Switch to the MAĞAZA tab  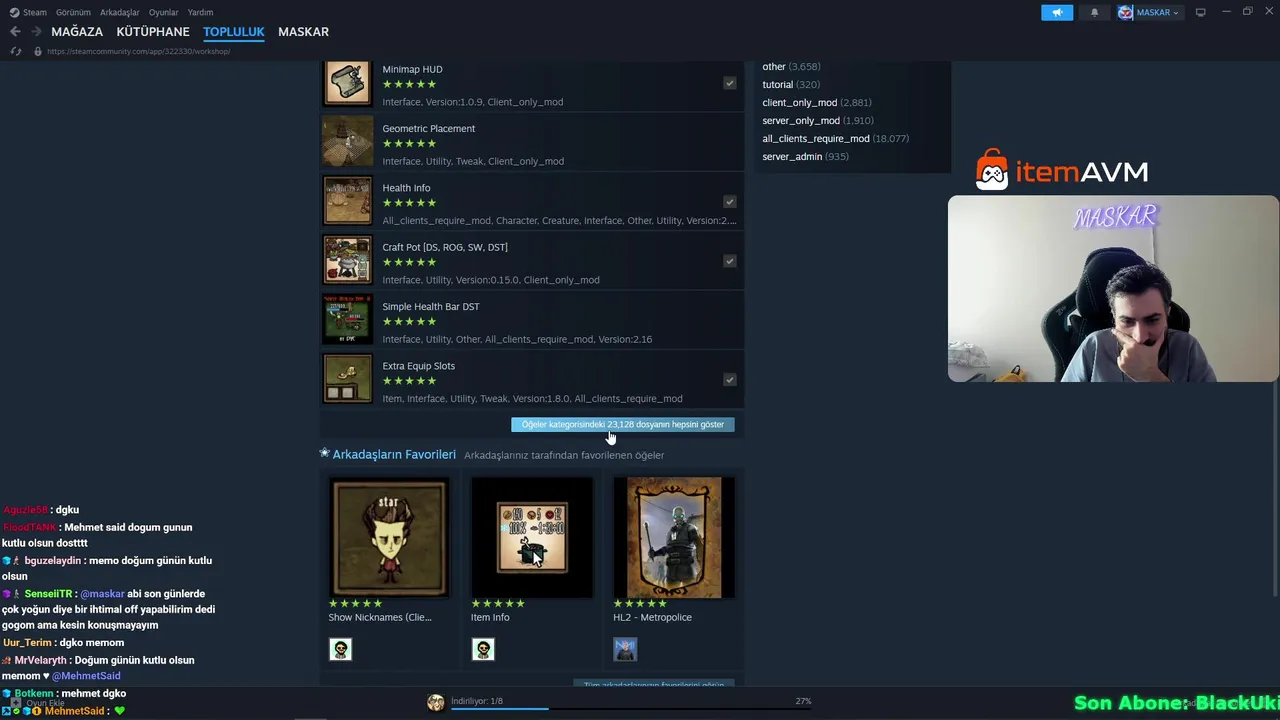pos(77,32)
